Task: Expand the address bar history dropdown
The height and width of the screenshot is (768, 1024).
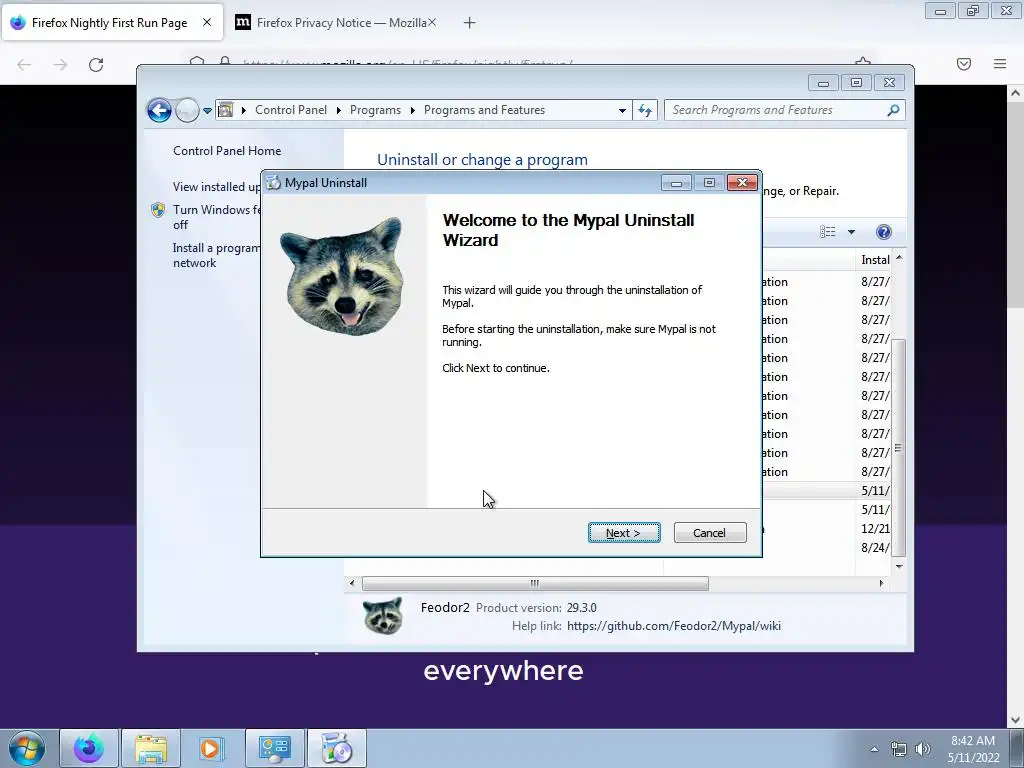Action: click(622, 110)
